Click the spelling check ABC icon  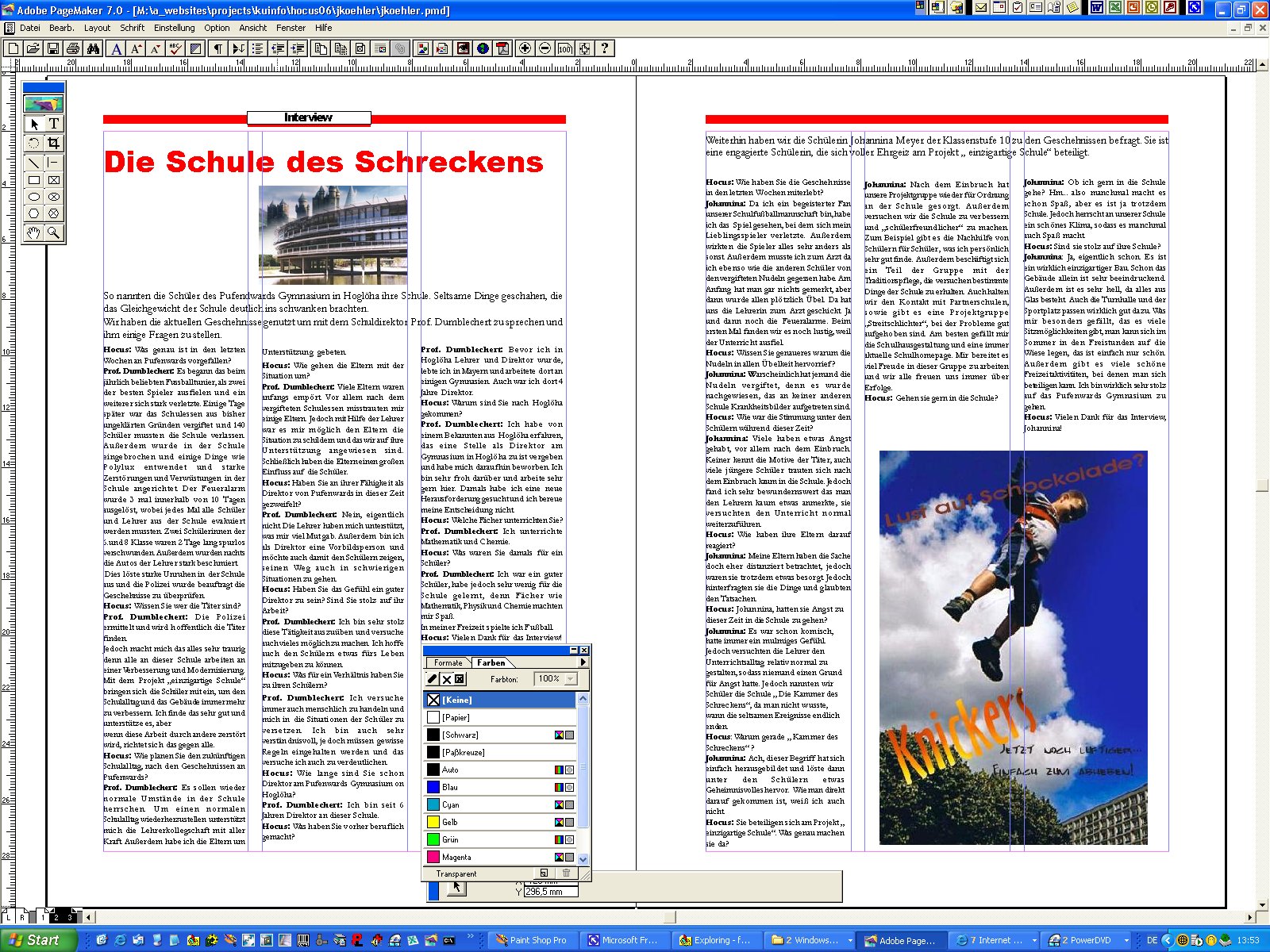coord(176,48)
